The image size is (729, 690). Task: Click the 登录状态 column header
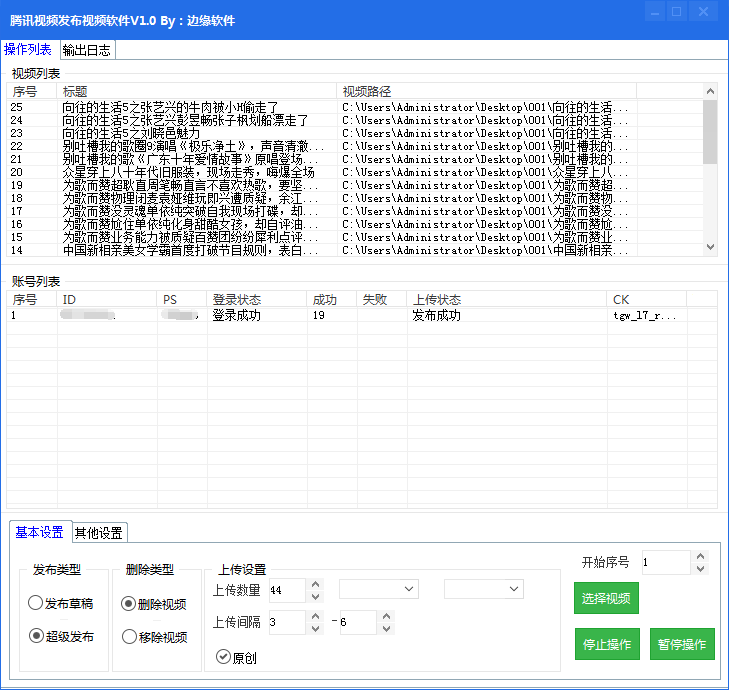pos(257,299)
